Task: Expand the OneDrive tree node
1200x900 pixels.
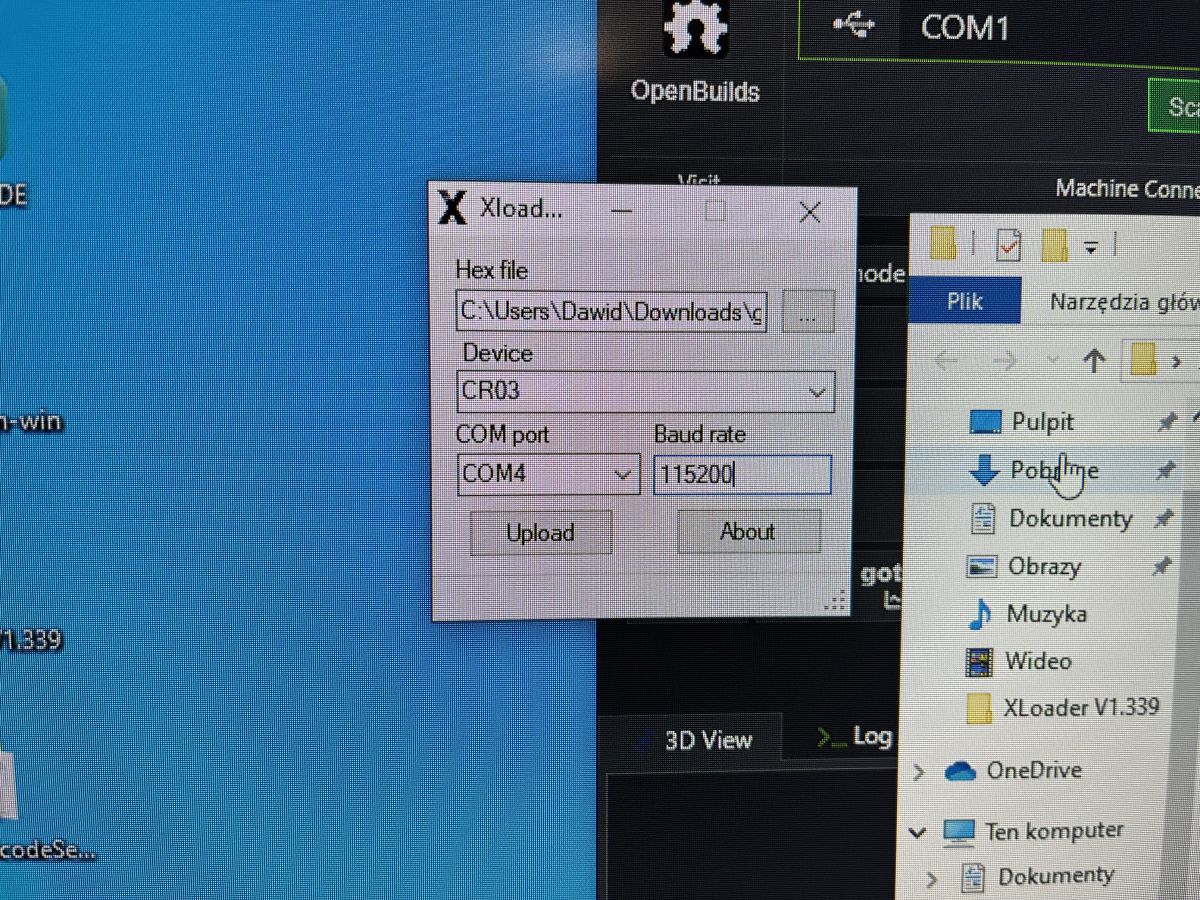Action: click(x=918, y=772)
